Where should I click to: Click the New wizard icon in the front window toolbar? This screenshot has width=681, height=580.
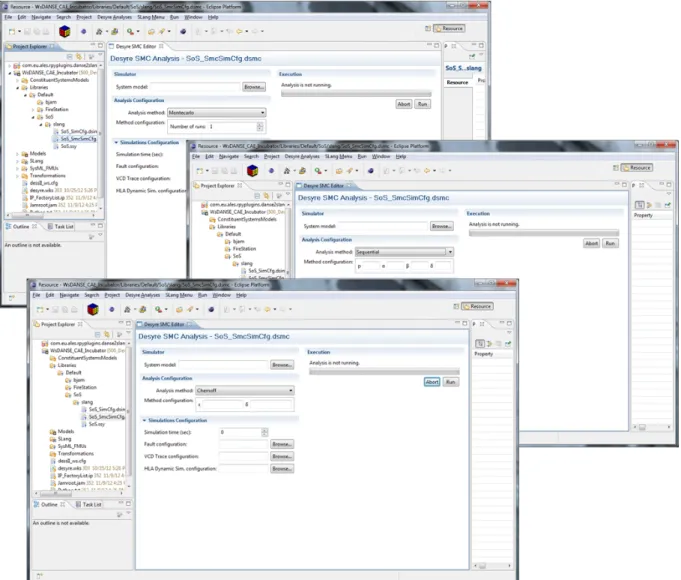point(40,309)
